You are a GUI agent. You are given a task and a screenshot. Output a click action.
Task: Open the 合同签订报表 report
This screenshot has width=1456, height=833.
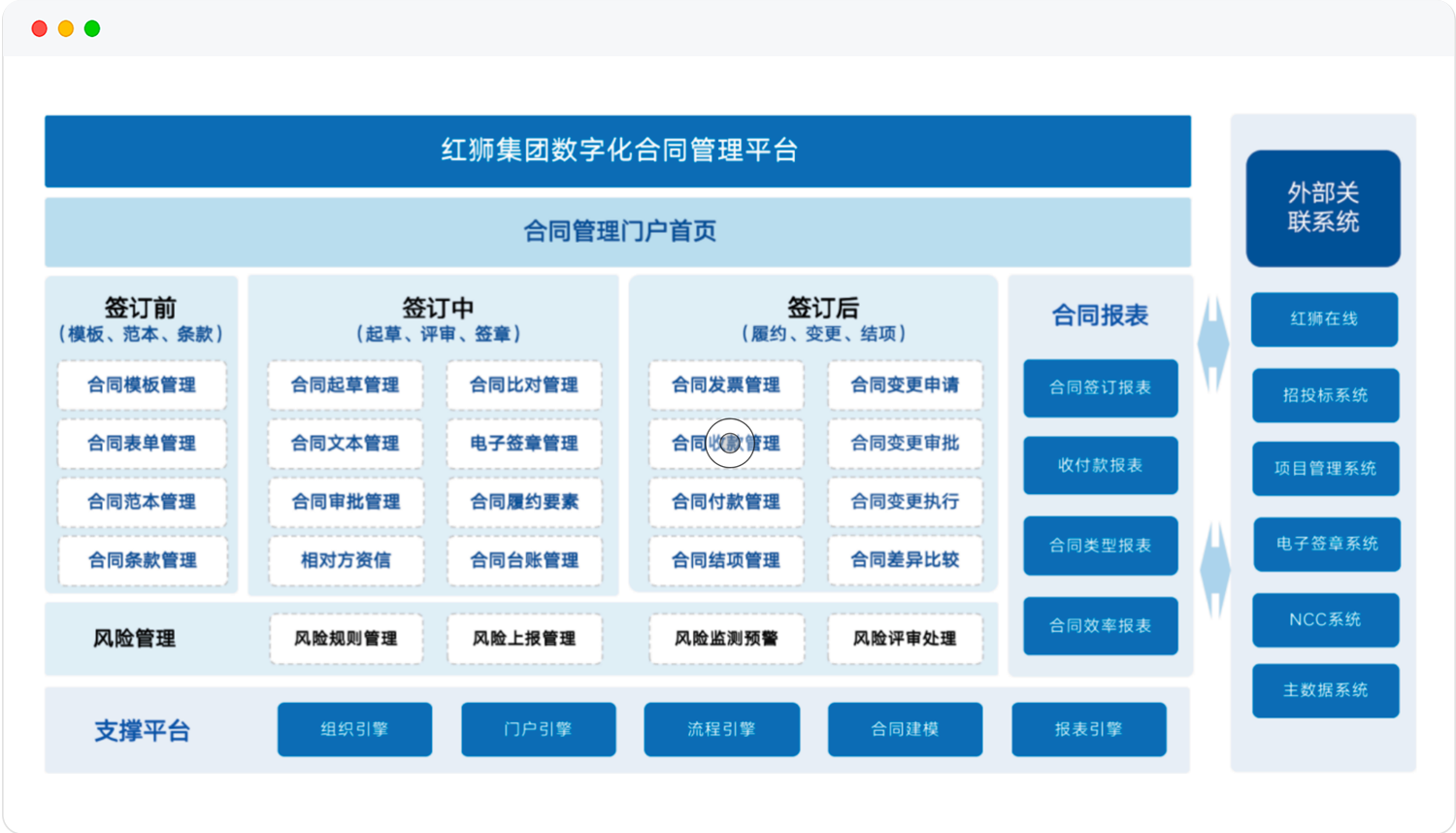tap(1100, 388)
